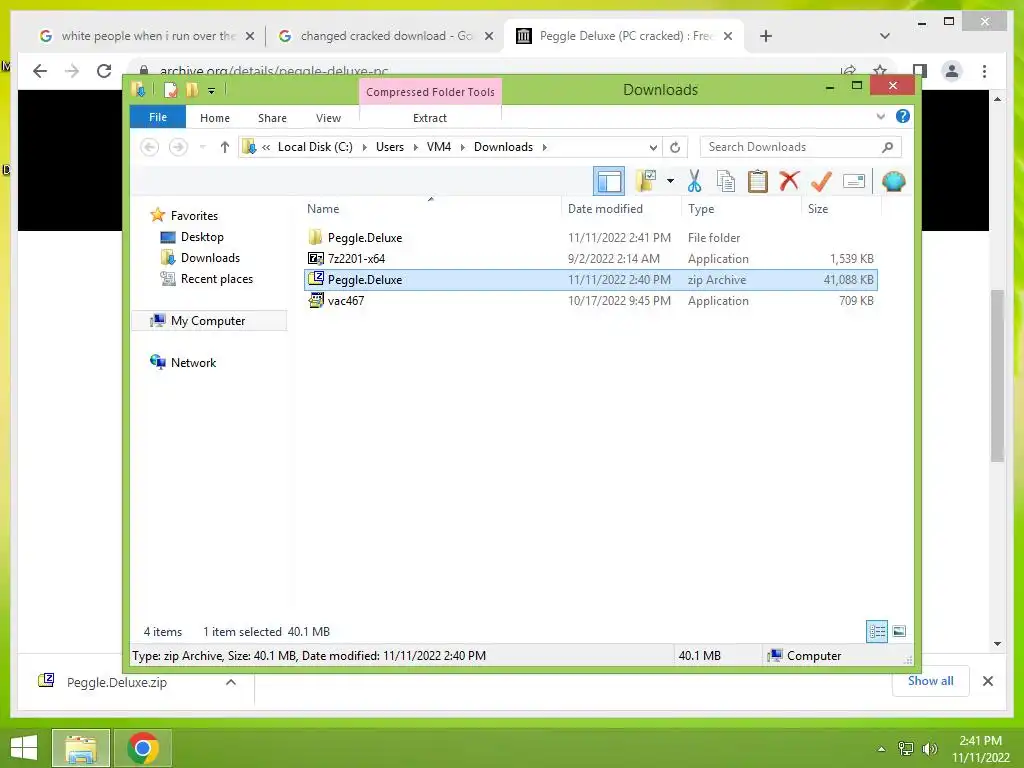Switch to large icons view layout
This screenshot has width=1024, height=768.
[899, 631]
